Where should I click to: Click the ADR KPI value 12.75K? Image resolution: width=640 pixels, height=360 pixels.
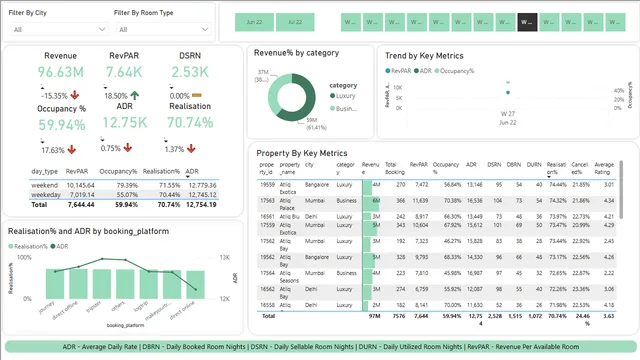(x=124, y=122)
